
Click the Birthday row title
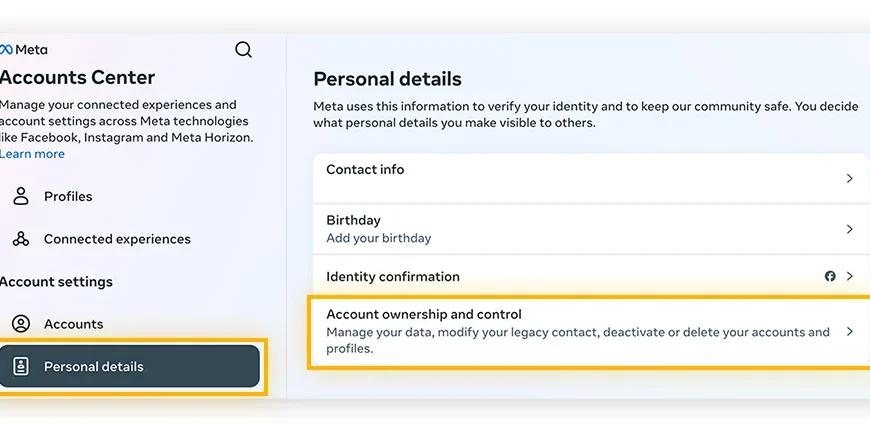(x=353, y=220)
